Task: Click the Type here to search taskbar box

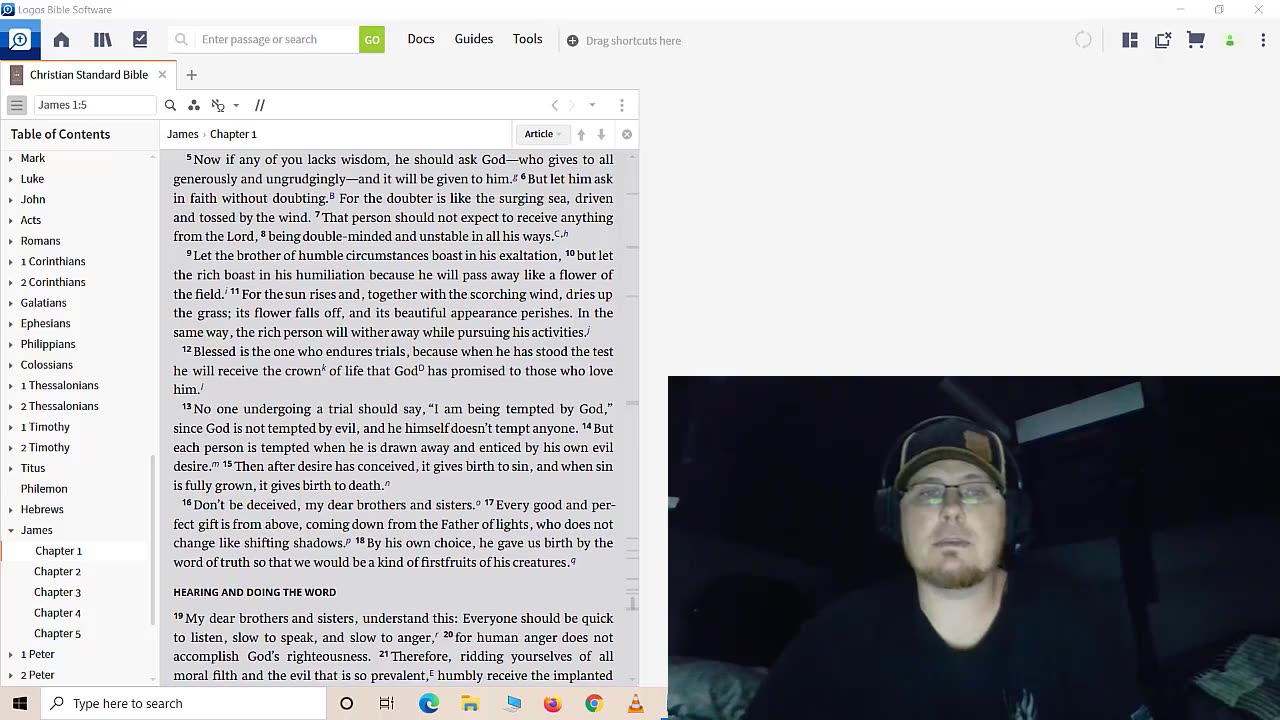Action: point(184,703)
